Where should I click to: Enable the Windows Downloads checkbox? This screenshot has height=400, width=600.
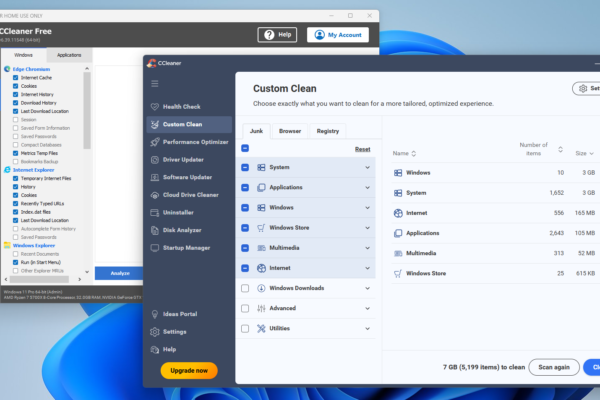point(245,288)
